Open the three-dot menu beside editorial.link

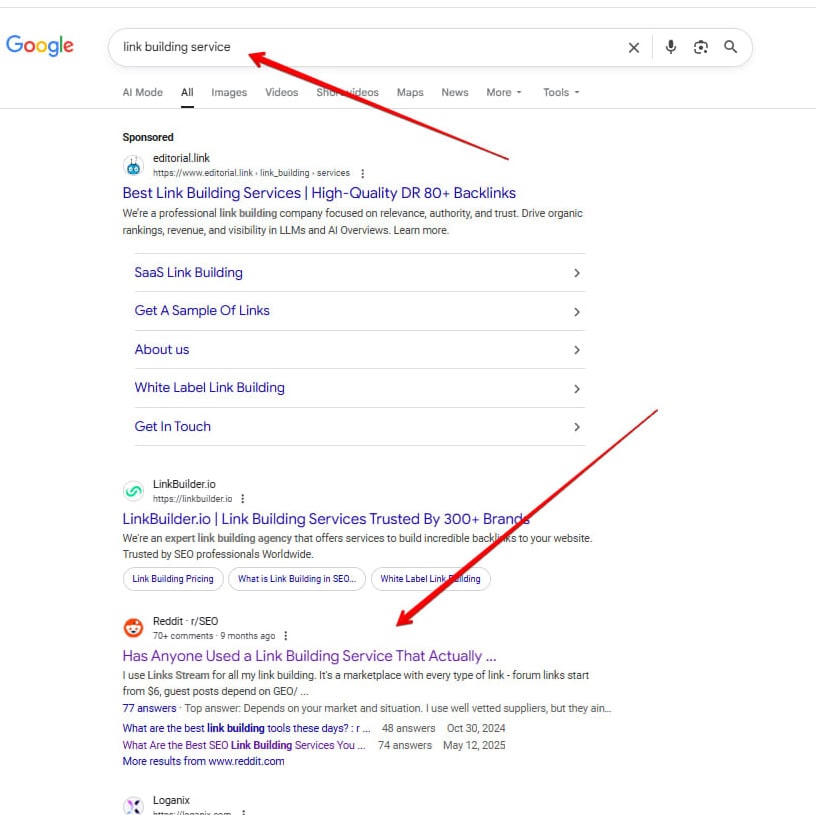(x=362, y=172)
